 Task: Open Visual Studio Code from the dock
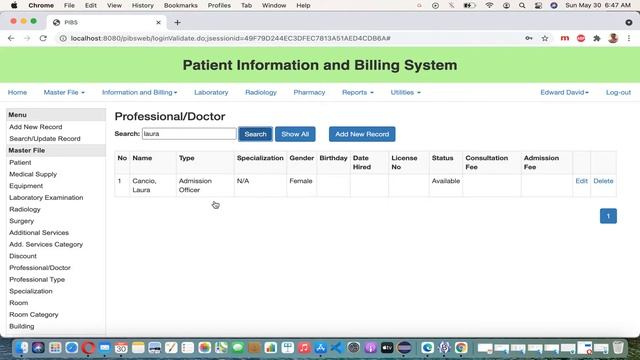coord(337,348)
